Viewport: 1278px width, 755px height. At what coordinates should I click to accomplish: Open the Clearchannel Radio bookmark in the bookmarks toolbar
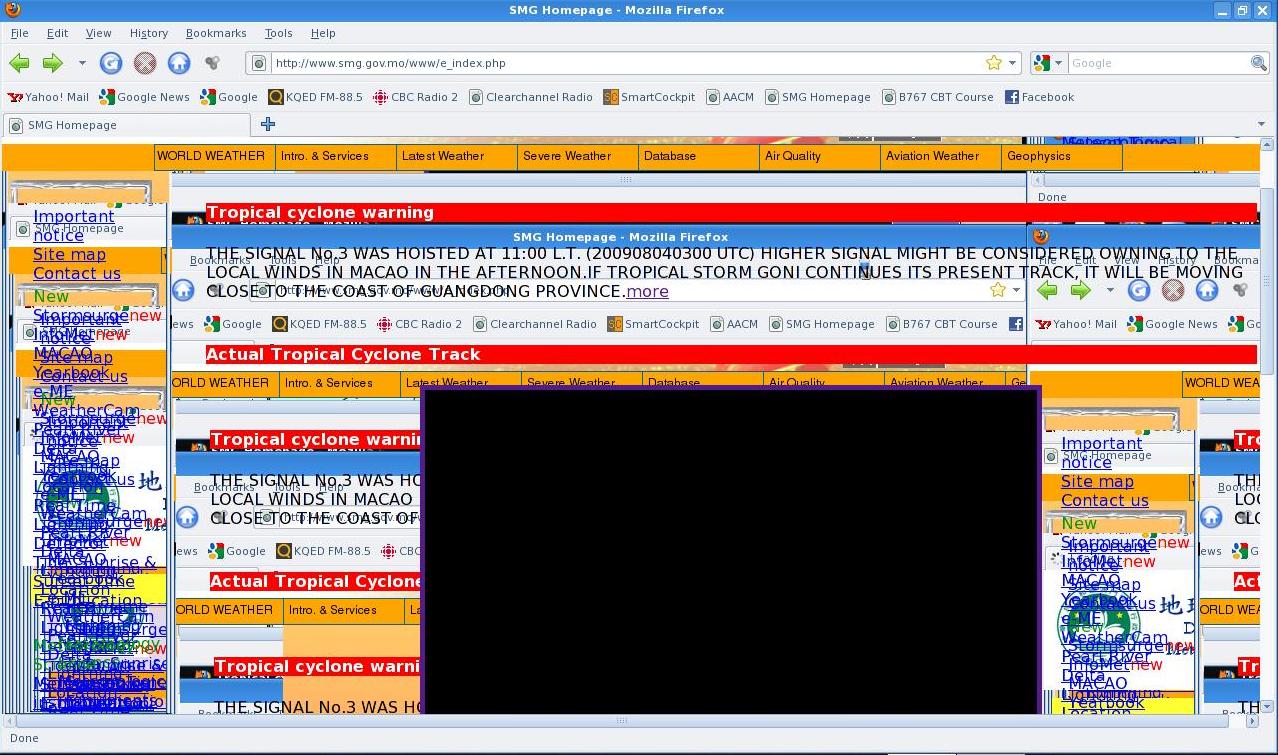[x=530, y=97]
